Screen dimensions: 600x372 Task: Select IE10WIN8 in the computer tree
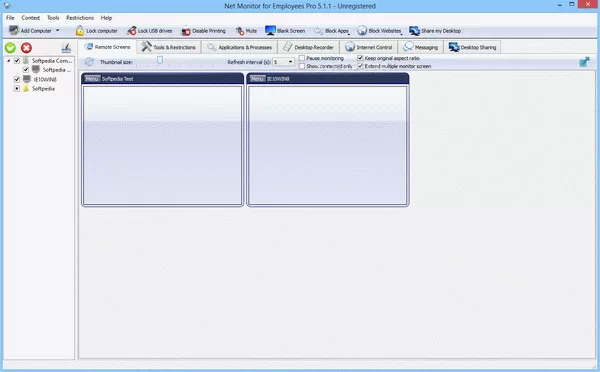[x=45, y=79]
